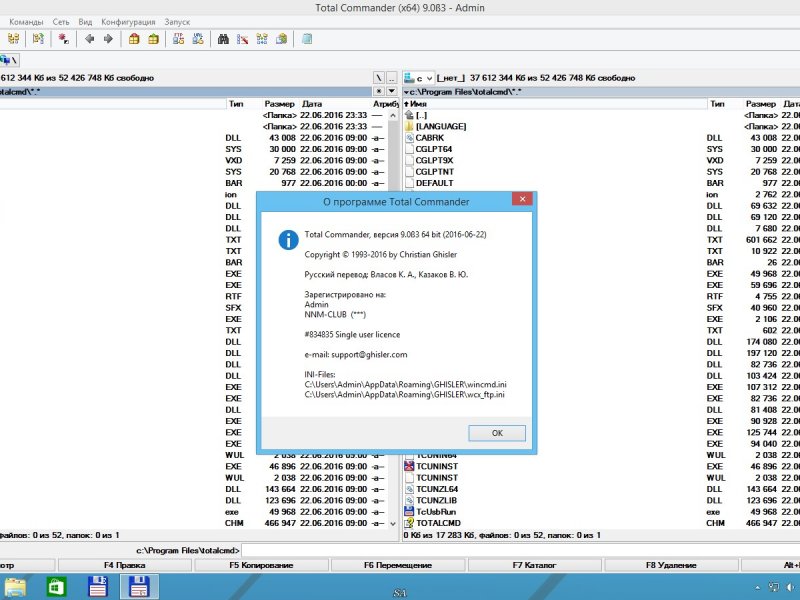This screenshot has height=600, width=800.
Task: Open left panel directory history dropdown arrow
Action: pyautogui.click(x=391, y=91)
